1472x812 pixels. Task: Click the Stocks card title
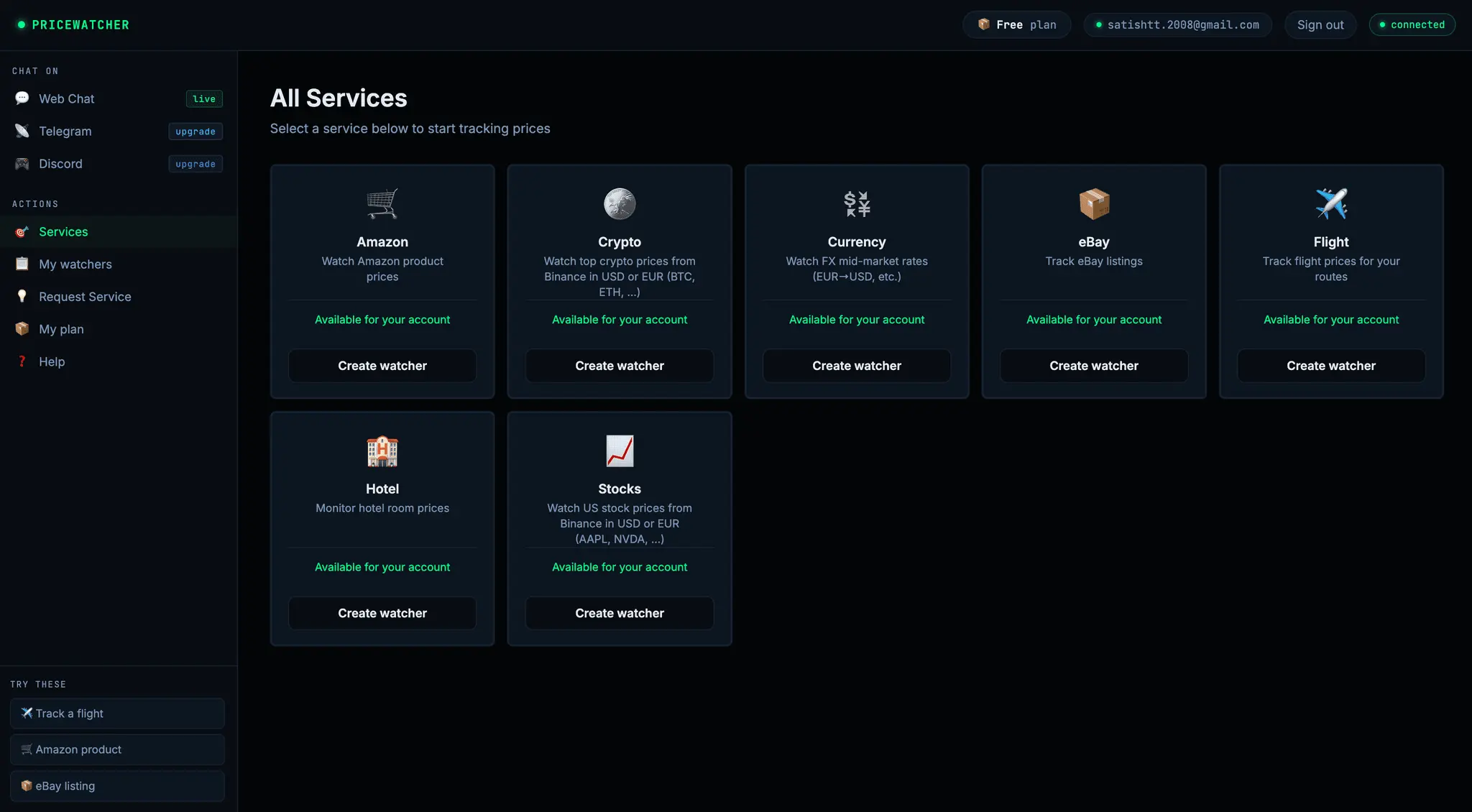[x=620, y=489]
